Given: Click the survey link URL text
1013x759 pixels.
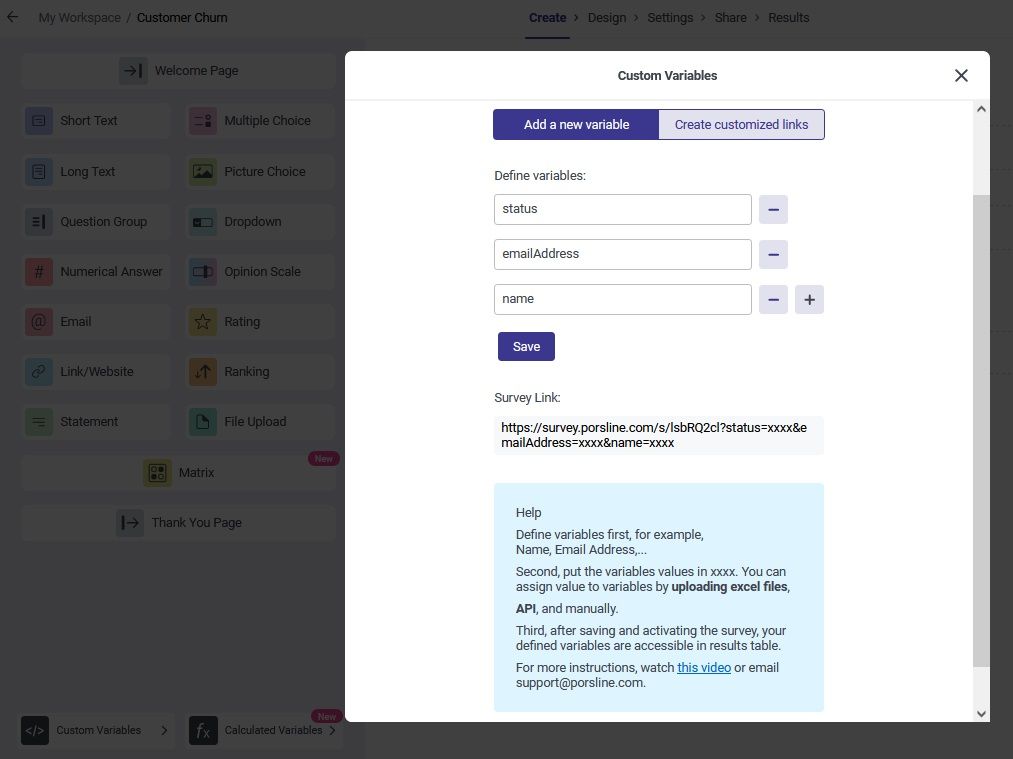Looking at the screenshot, I should [x=654, y=435].
